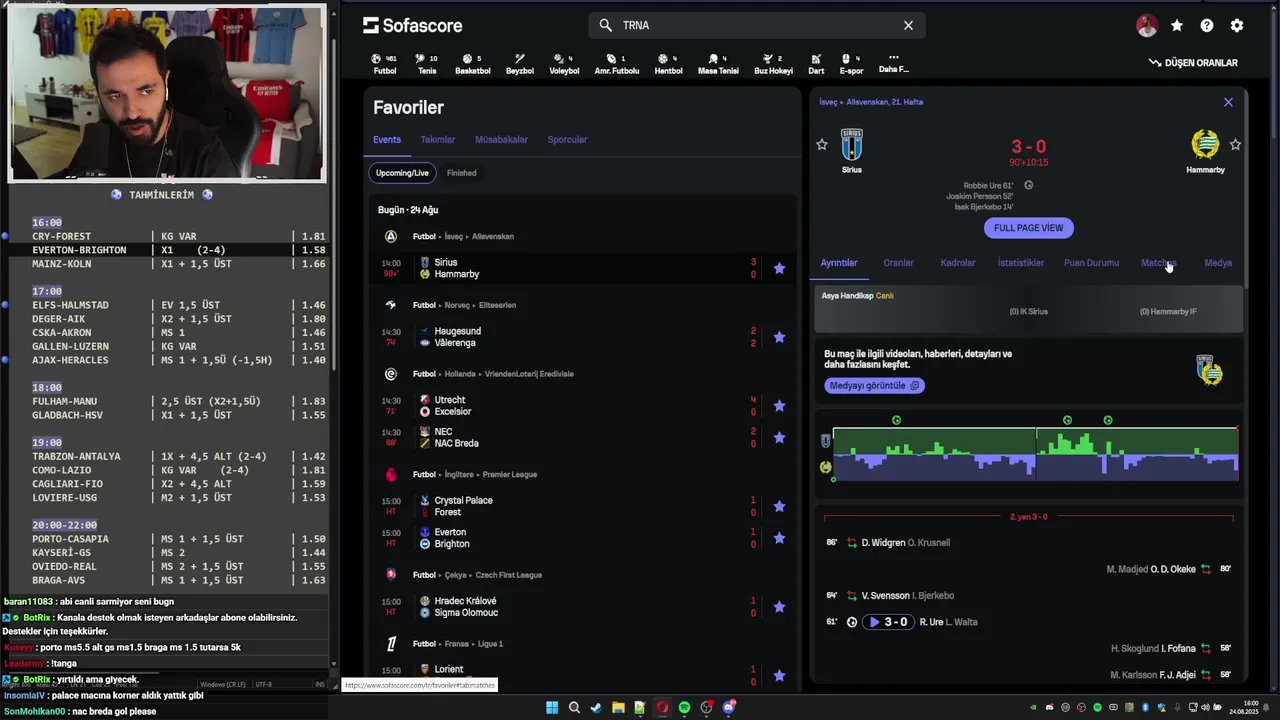Unfavorite the Lorient match row

[x=779, y=675]
